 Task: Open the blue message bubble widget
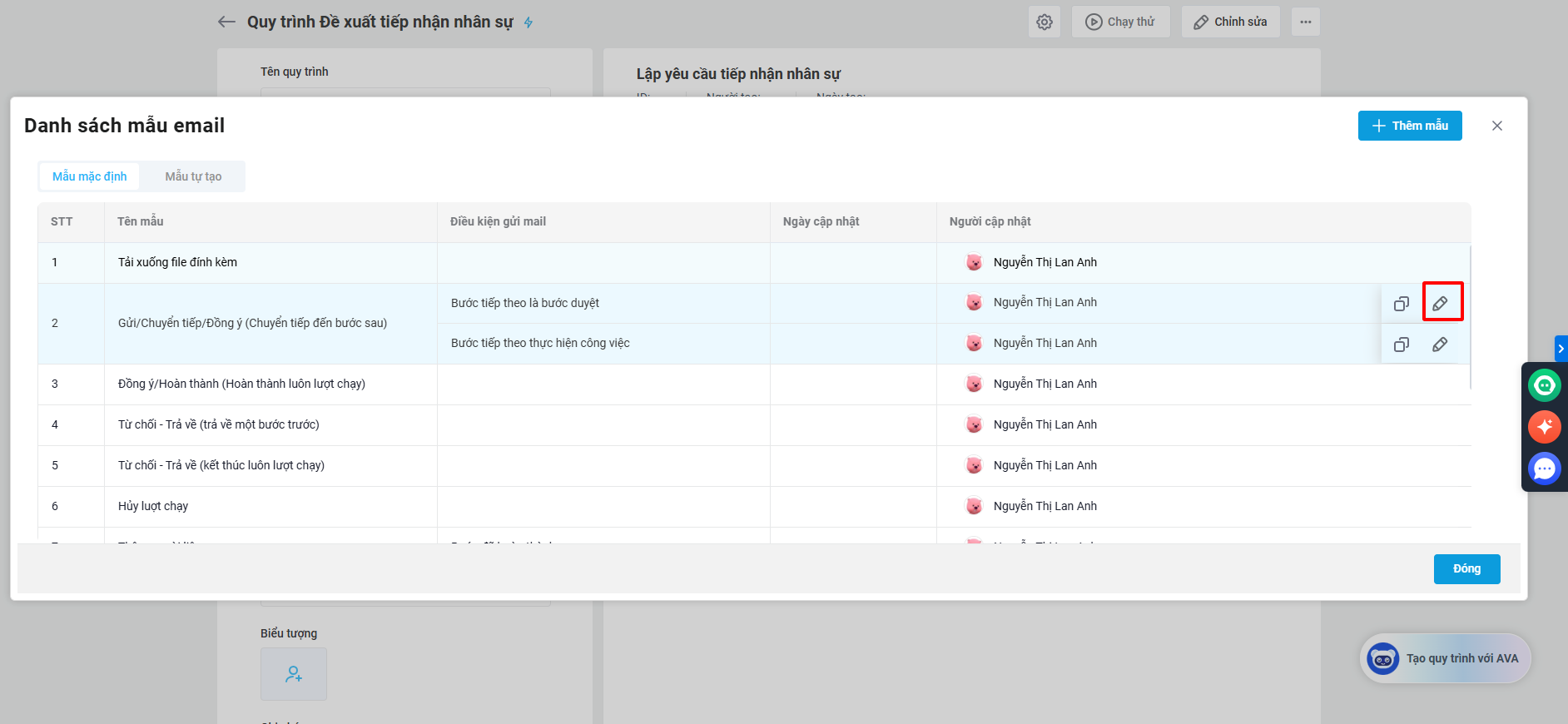point(1545,469)
